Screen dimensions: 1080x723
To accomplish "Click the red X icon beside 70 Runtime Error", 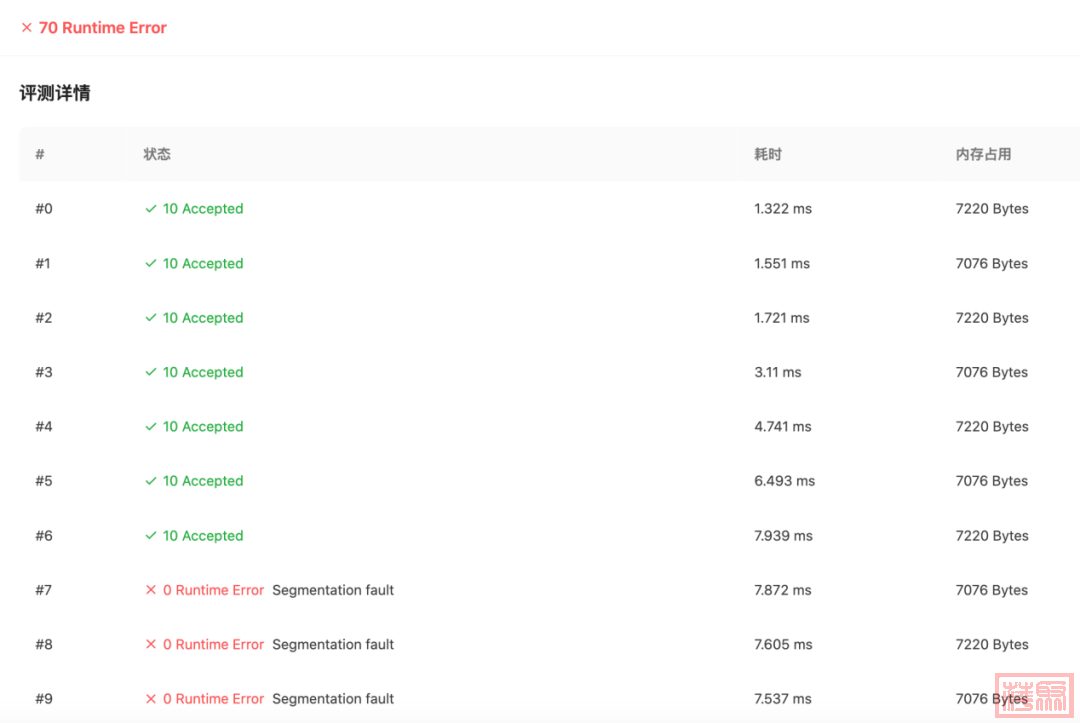I will point(27,28).
